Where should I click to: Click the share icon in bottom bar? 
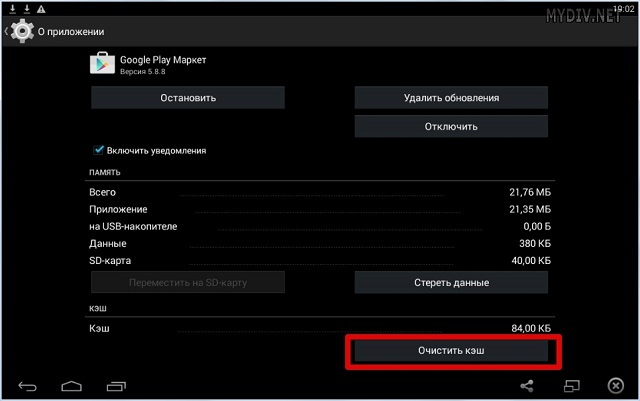[527, 386]
